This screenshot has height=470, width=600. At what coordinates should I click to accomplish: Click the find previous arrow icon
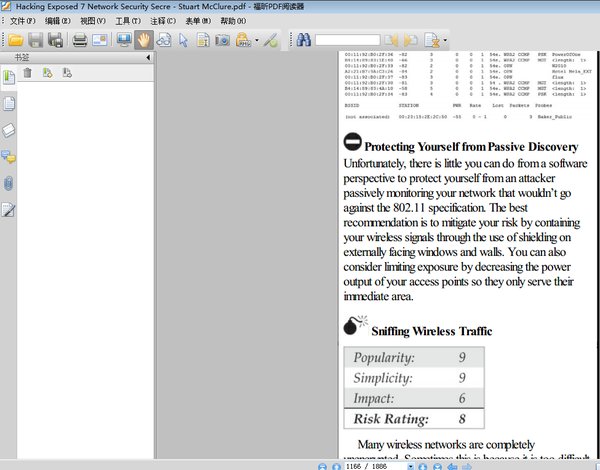391,40
